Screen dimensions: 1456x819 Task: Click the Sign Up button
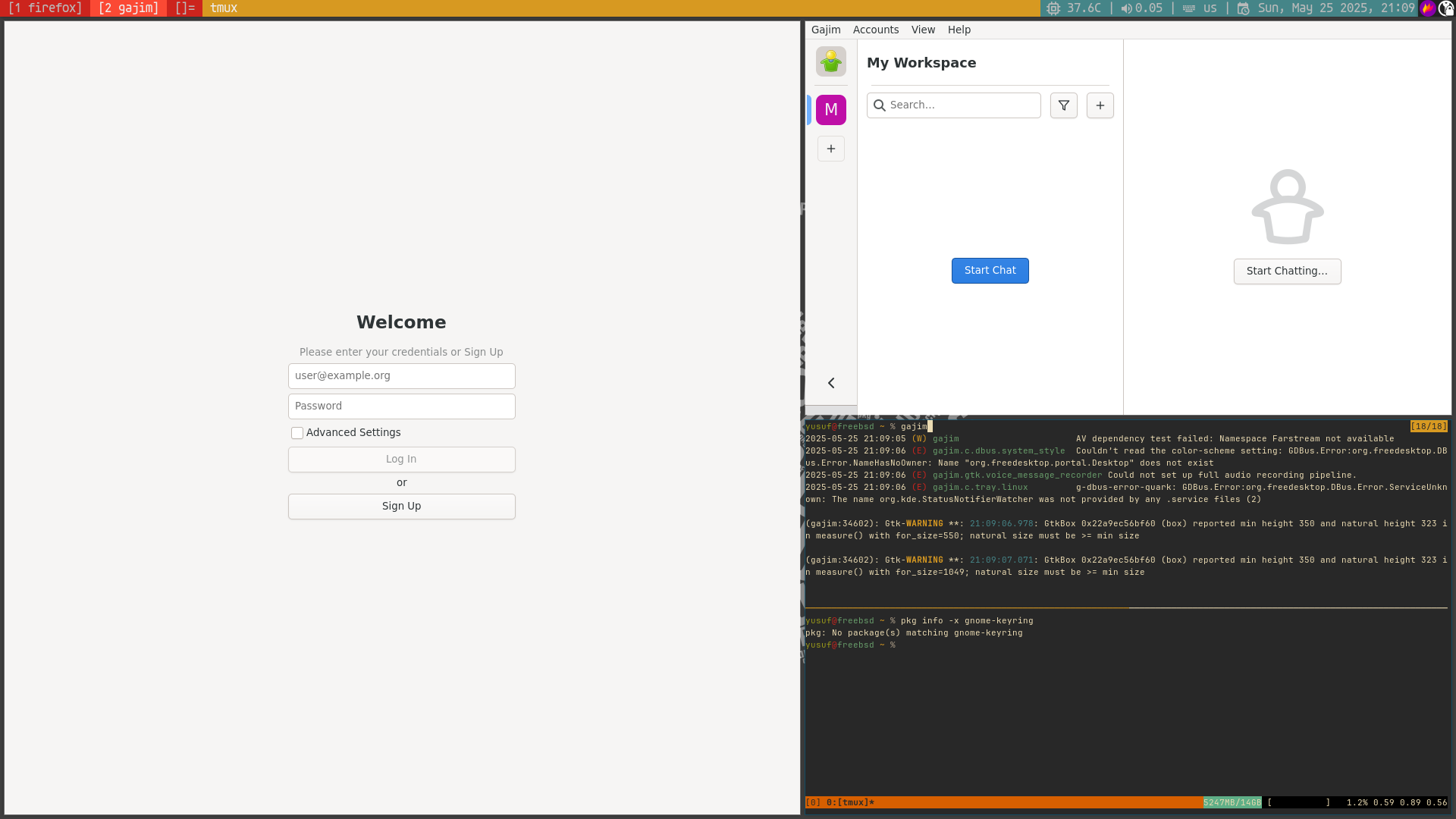(x=401, y=507)
